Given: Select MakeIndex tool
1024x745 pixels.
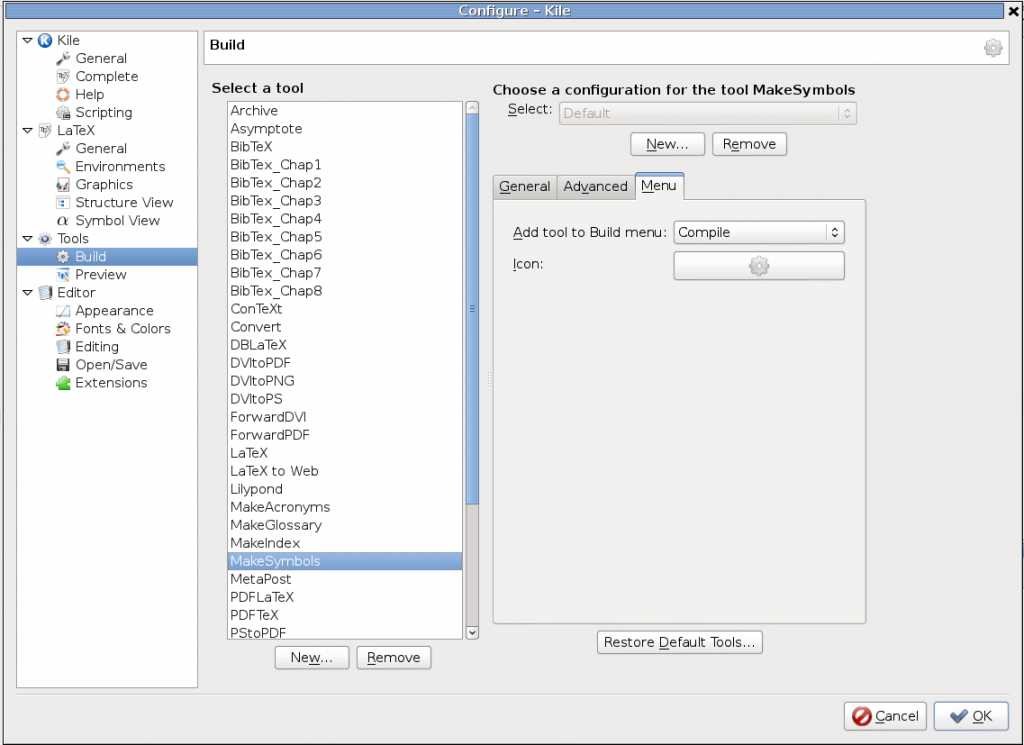Looking at the screenshot, I should (345, 543).
